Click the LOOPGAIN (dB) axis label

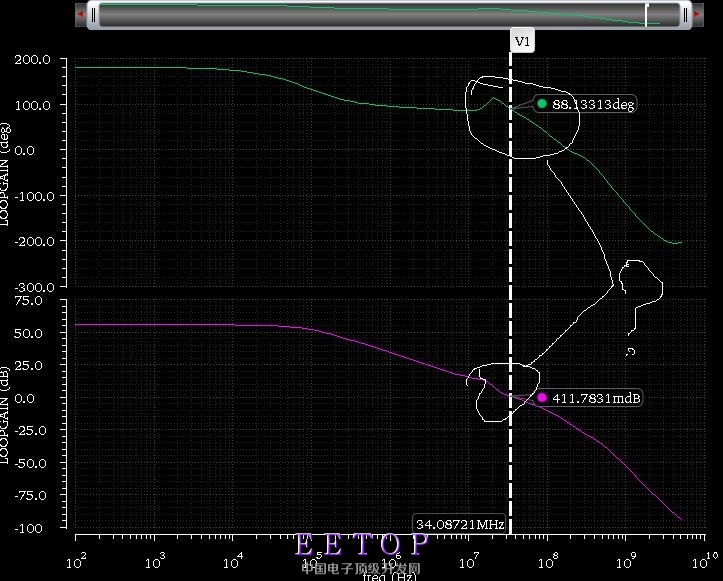[5, 415]
